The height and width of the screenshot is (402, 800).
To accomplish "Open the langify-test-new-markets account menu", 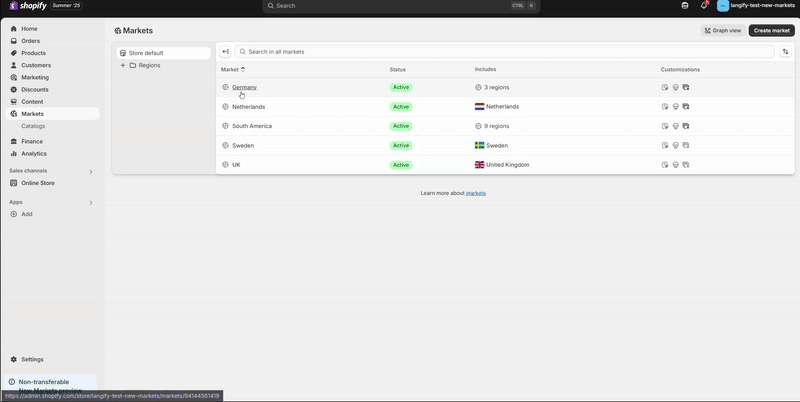I will [756, 5].
